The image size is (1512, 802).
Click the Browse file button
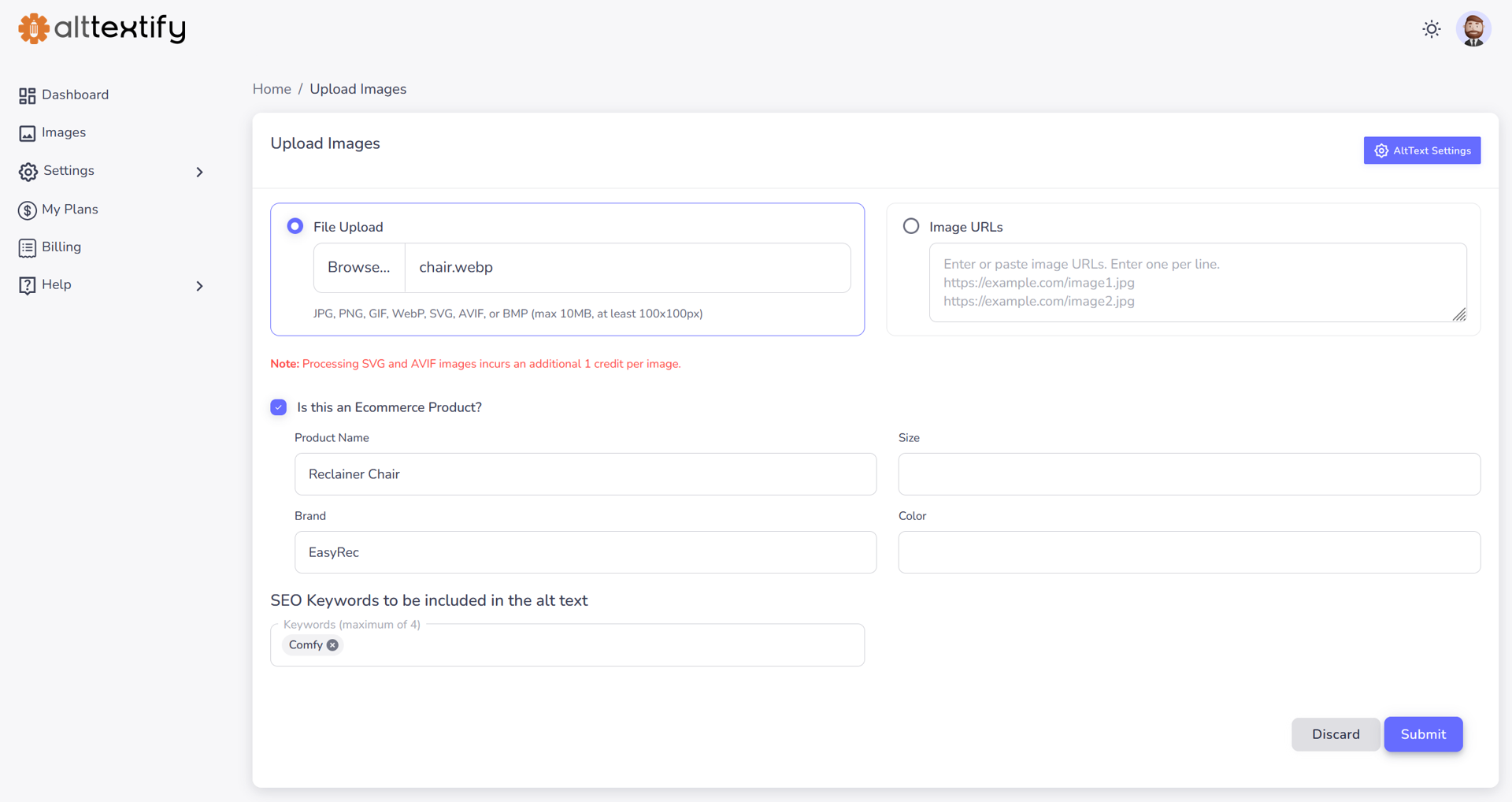[359, 268]
